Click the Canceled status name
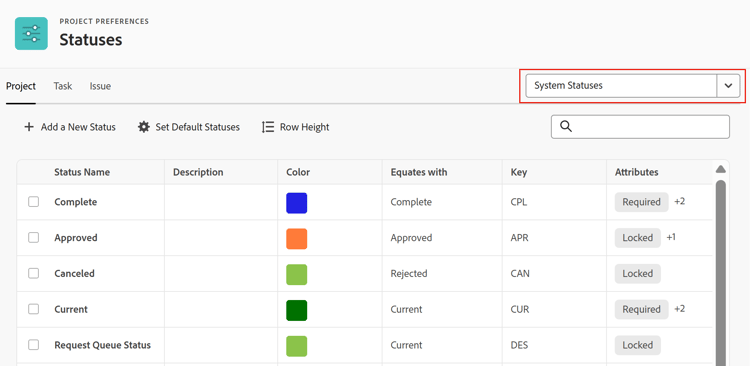This screenshot has height=366, width=750. [x=74, y=274]
